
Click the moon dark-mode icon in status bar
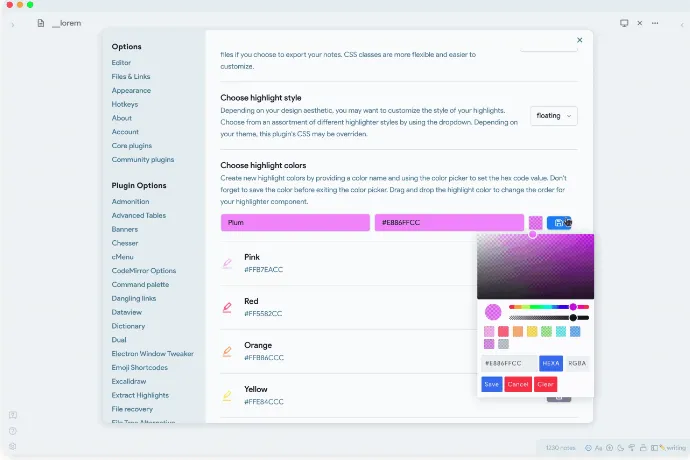(x=620, y=448)
